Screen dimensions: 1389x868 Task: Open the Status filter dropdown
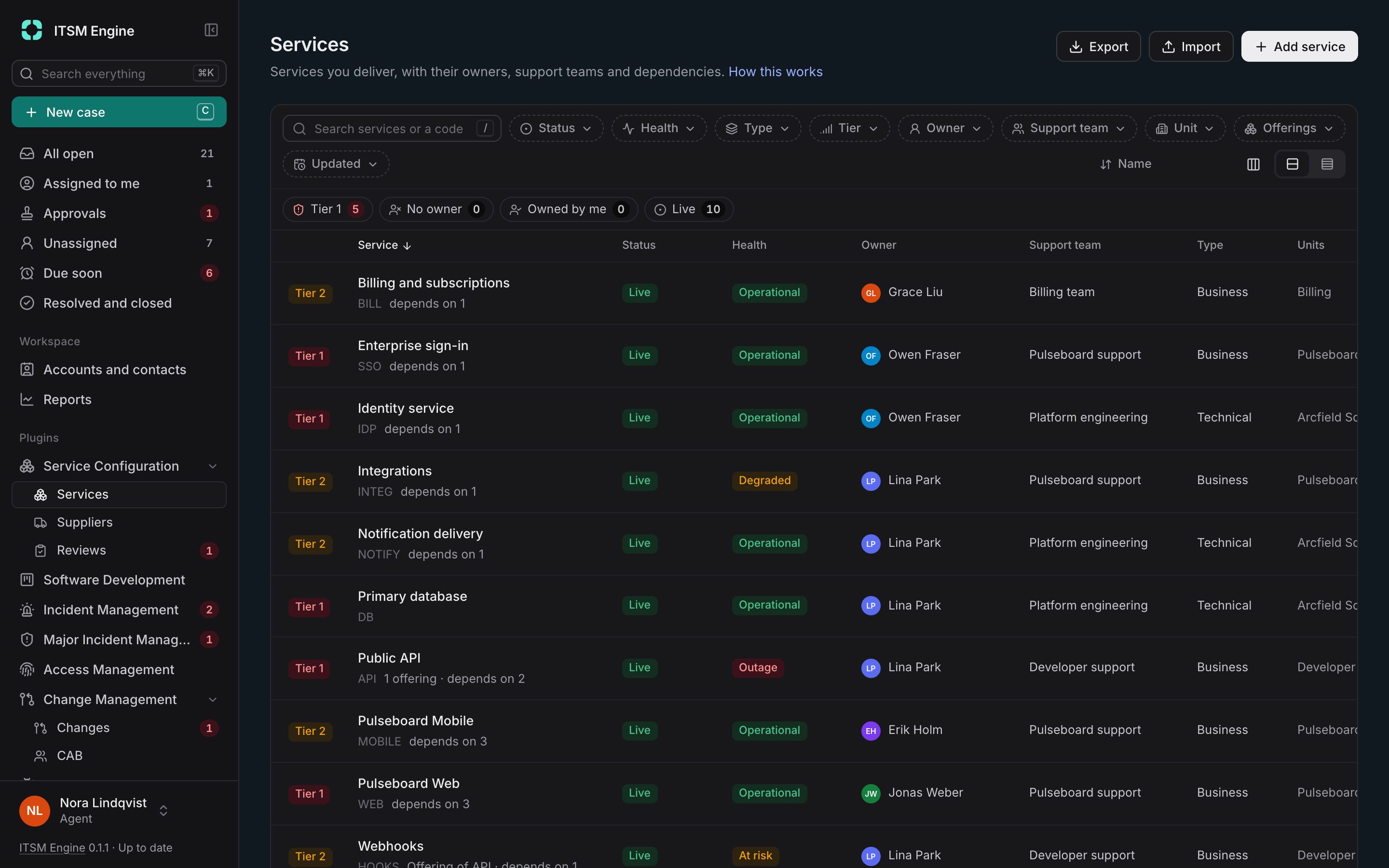(556, 128)
